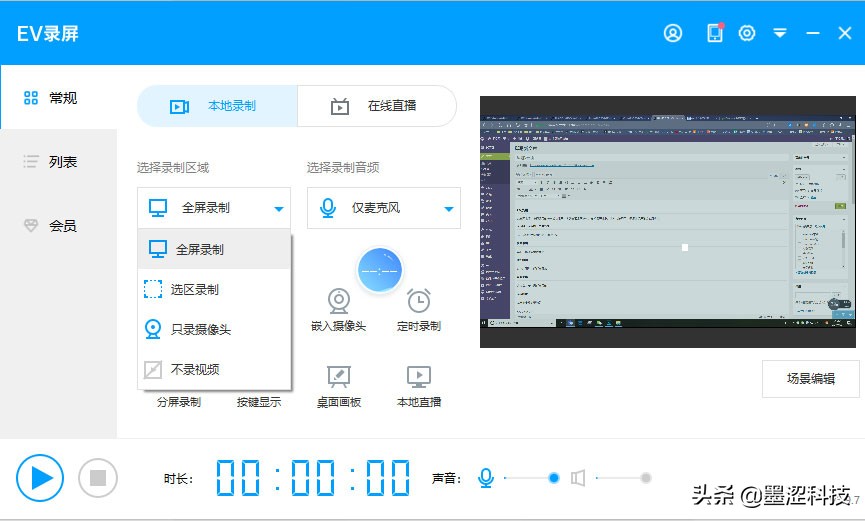Switch to the 列表 sidebar tab
This screenshot has width=865, height=521.
[x=58, y=162]
